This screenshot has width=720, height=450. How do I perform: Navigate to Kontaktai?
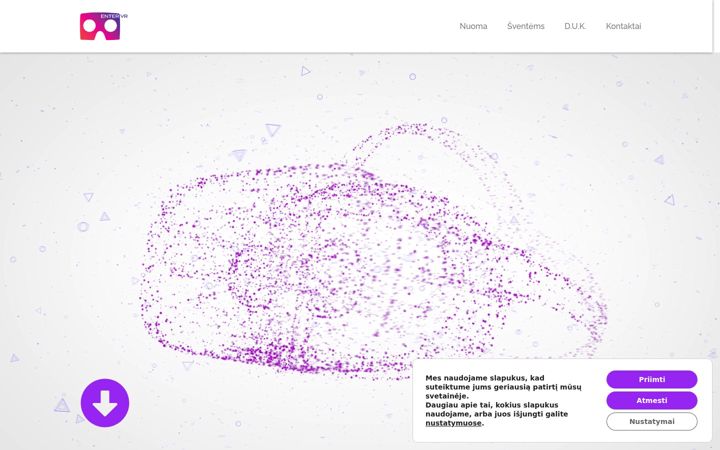623,26
